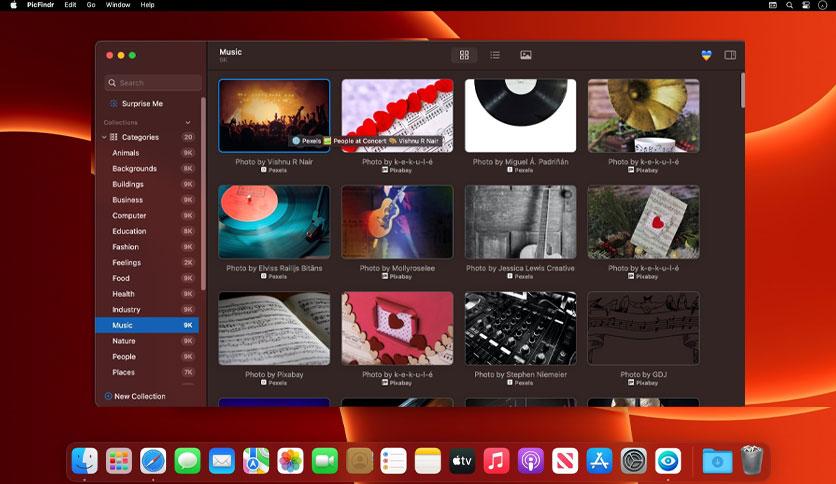Click the sidebar vertical scrollbar
Screen dimensions: 836x484
203,193
